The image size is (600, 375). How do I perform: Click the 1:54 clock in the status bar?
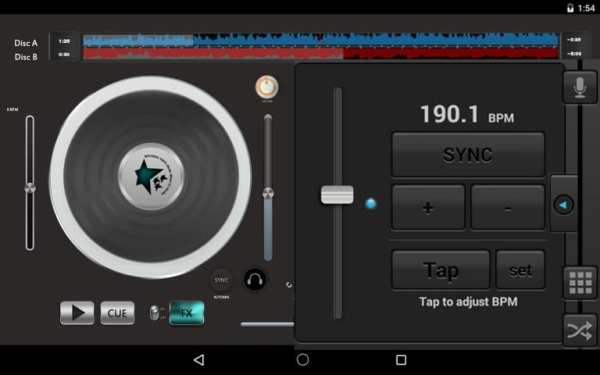pos(586,8)
